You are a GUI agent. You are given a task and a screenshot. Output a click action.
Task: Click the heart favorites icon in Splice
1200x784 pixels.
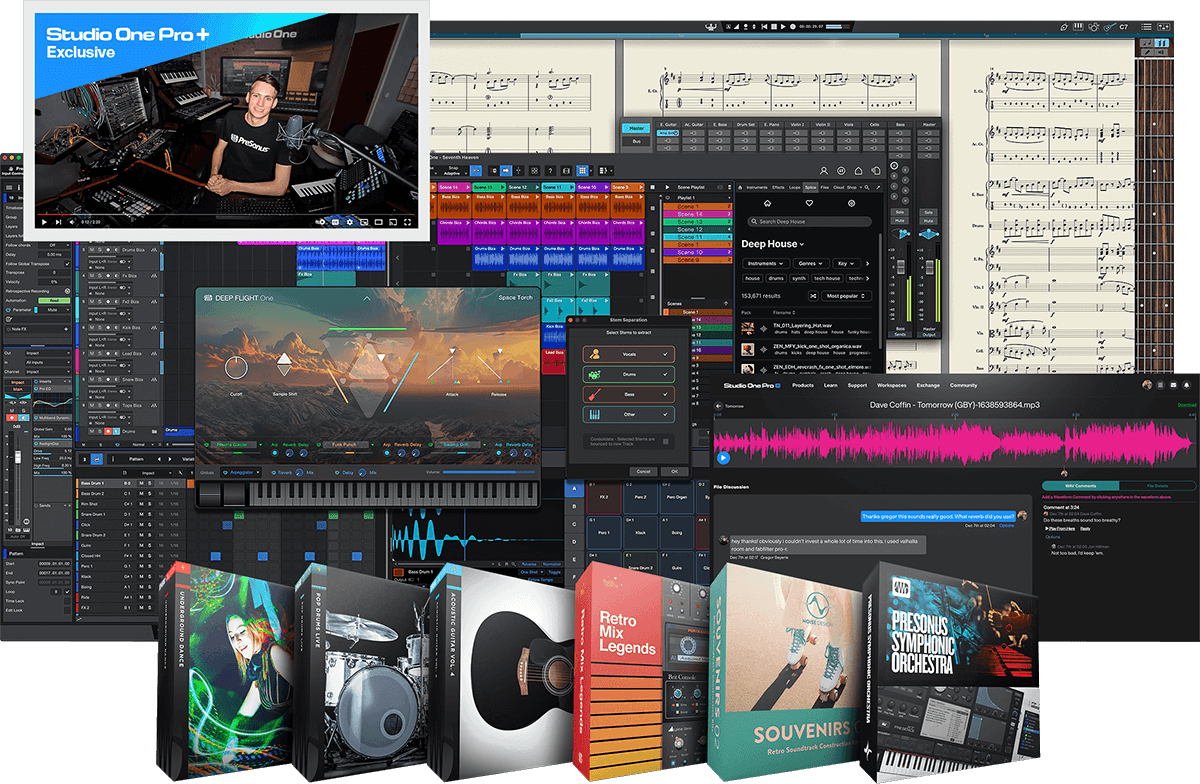coord(809,202)
